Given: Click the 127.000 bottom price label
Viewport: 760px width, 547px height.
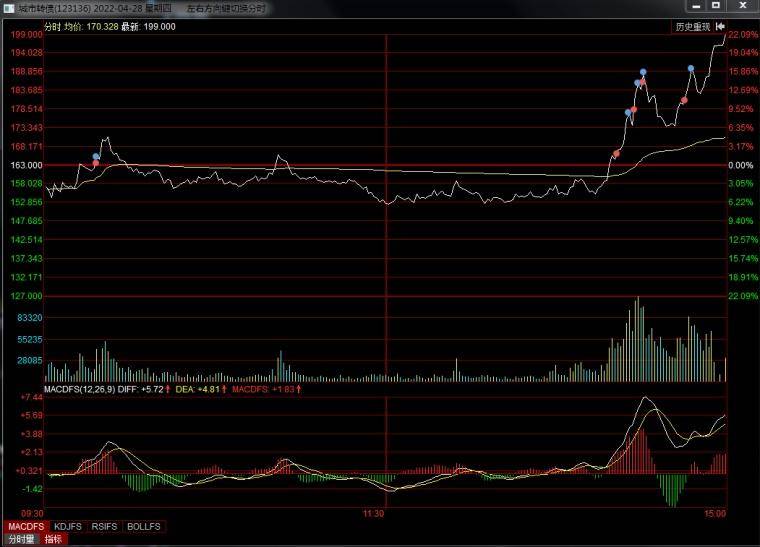Looking at the screenshot, I should pyautogui.click(x=27, y=296).
